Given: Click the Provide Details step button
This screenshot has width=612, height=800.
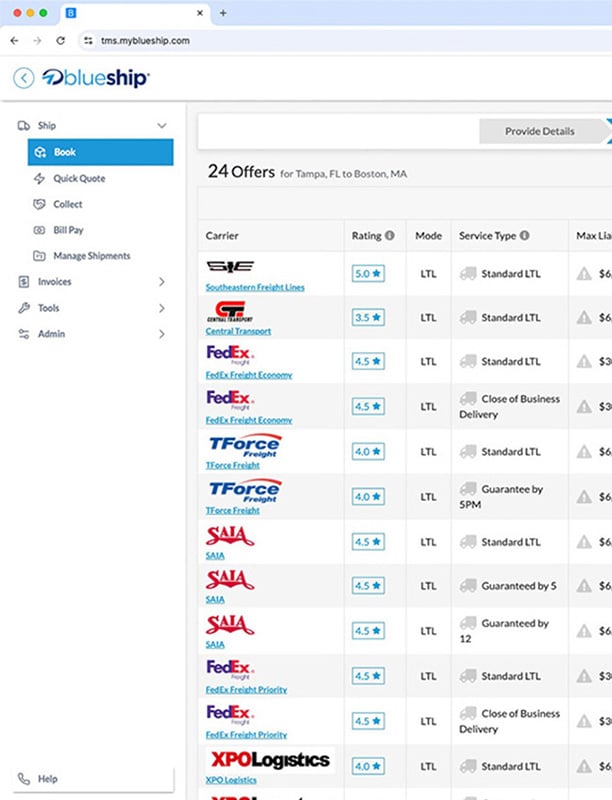Looking at the screenshot, I should tap(540, 131).
